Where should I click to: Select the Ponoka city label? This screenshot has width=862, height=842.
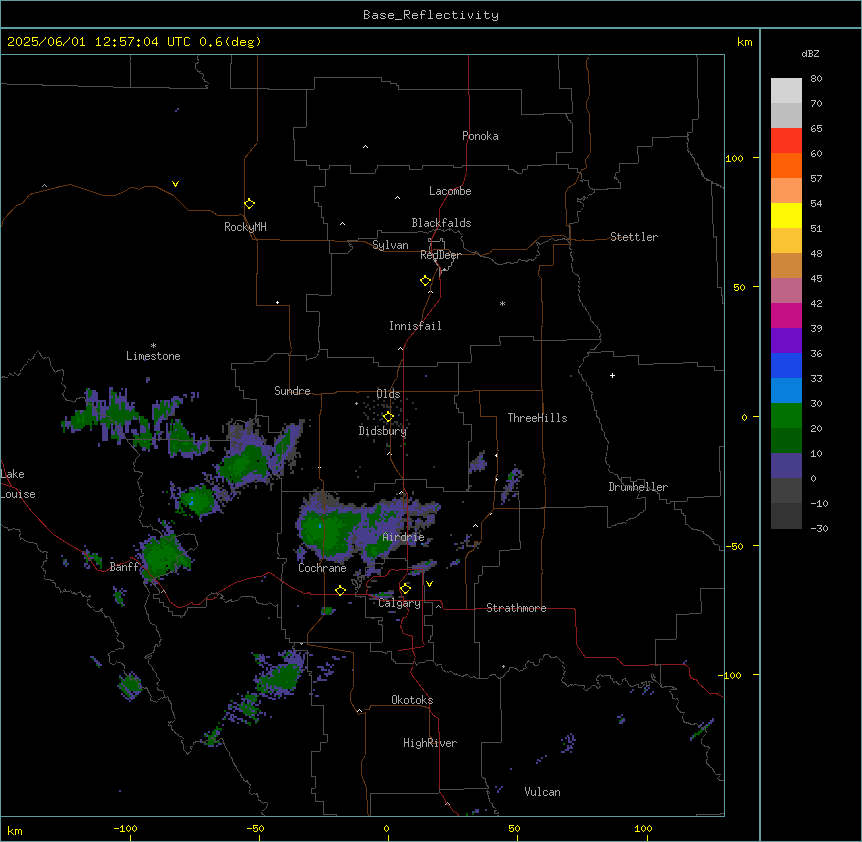coord(480,136)
